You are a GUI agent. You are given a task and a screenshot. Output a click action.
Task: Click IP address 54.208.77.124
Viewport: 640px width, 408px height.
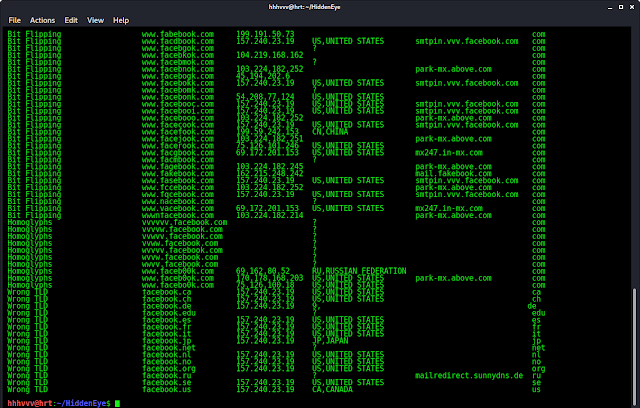tap(265, 97)
